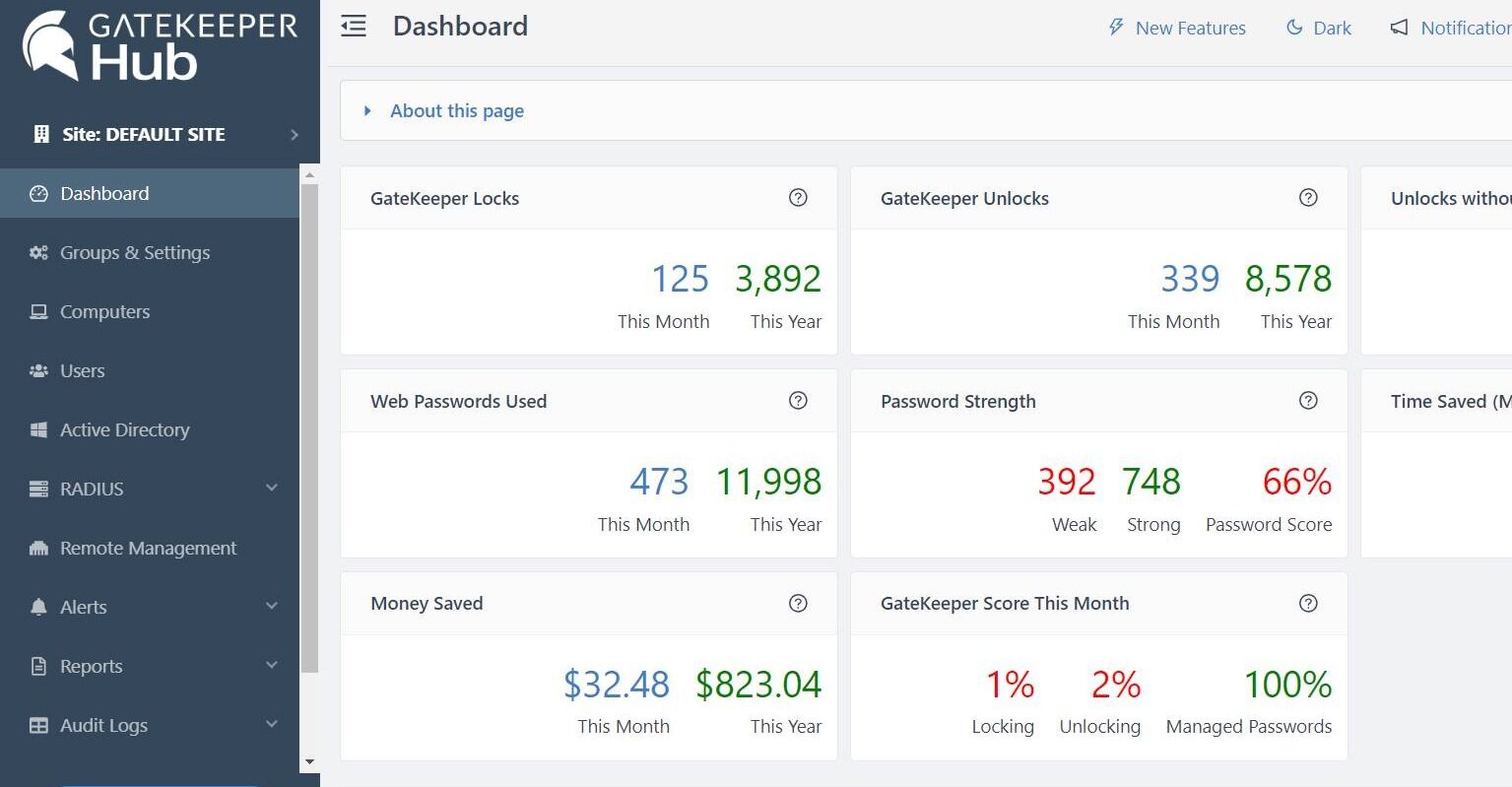1512x787 pixels.
Task: Switch to the Dashboard view
Action: pos(103,193)
